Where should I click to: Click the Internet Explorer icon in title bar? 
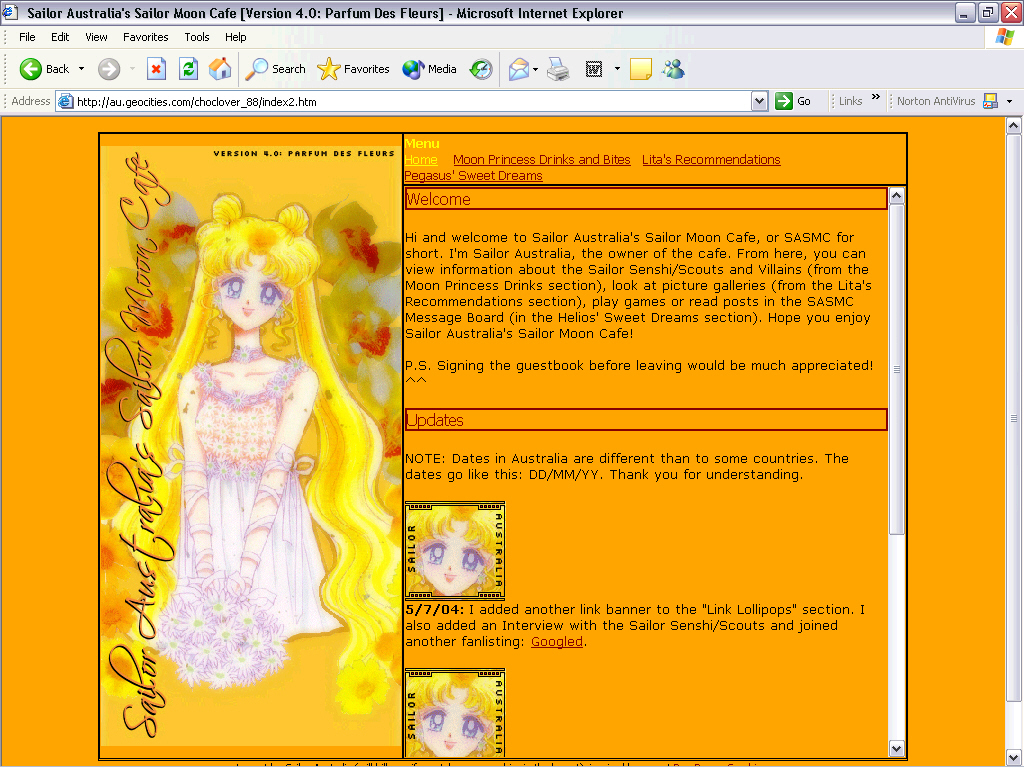tap(10, 12)
